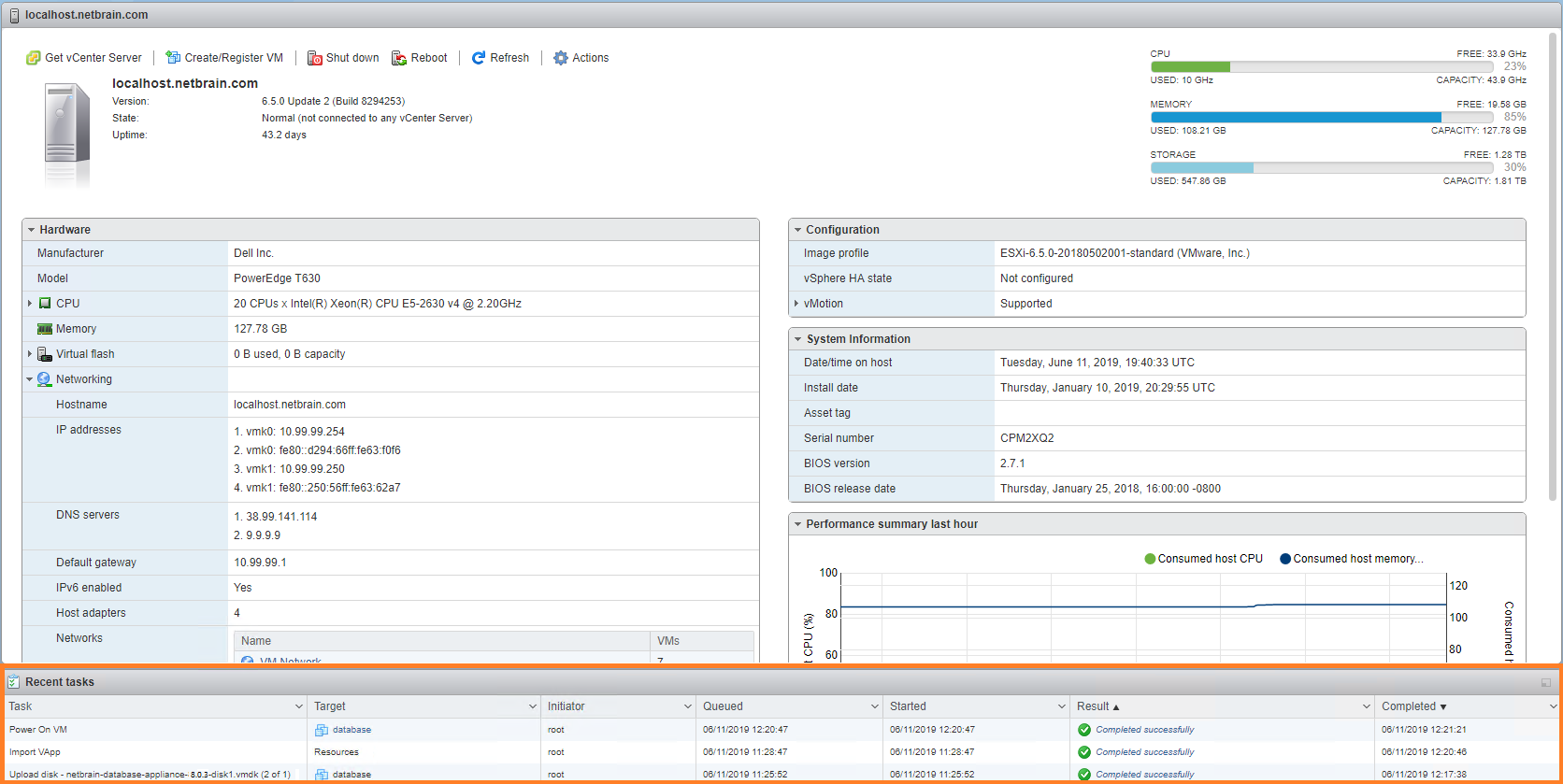Screen dimensions: 1563x784
Task: Click the CPU chip icon in Hardware
Action: tap(45, 304)
